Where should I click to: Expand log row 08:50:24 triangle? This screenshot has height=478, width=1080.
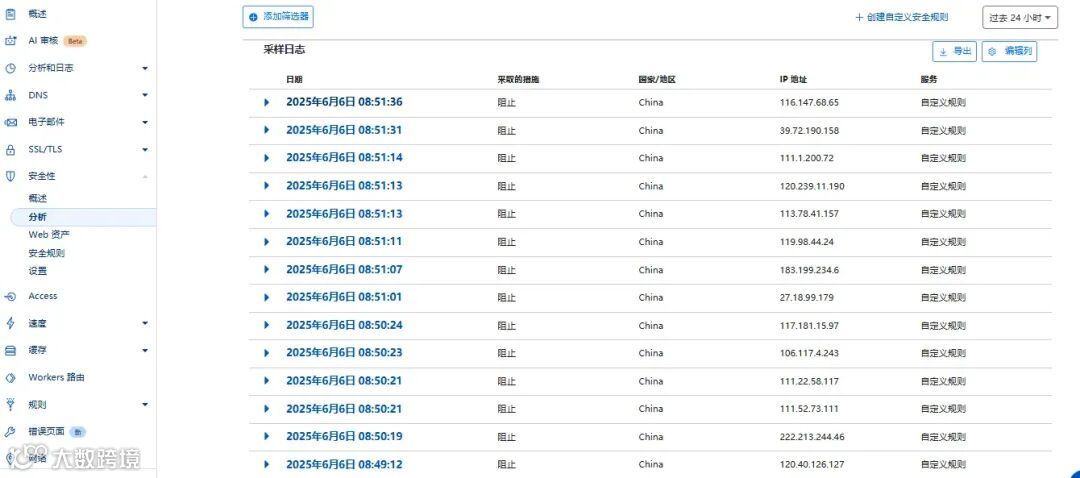pos(267,325)
